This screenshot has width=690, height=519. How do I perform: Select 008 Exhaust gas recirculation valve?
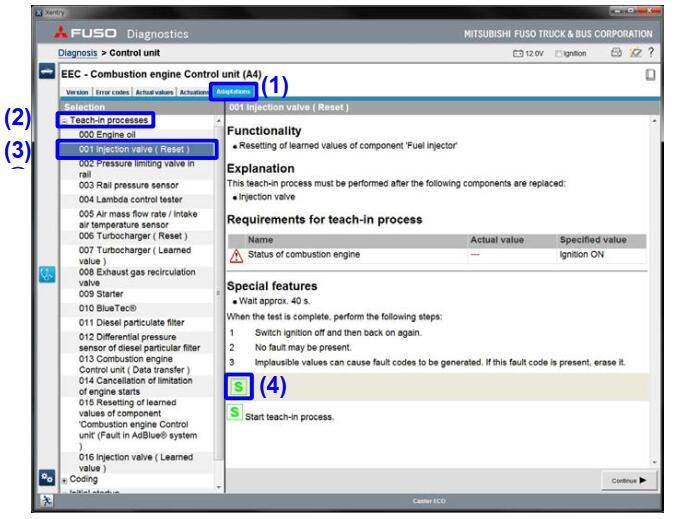point(136,277)
